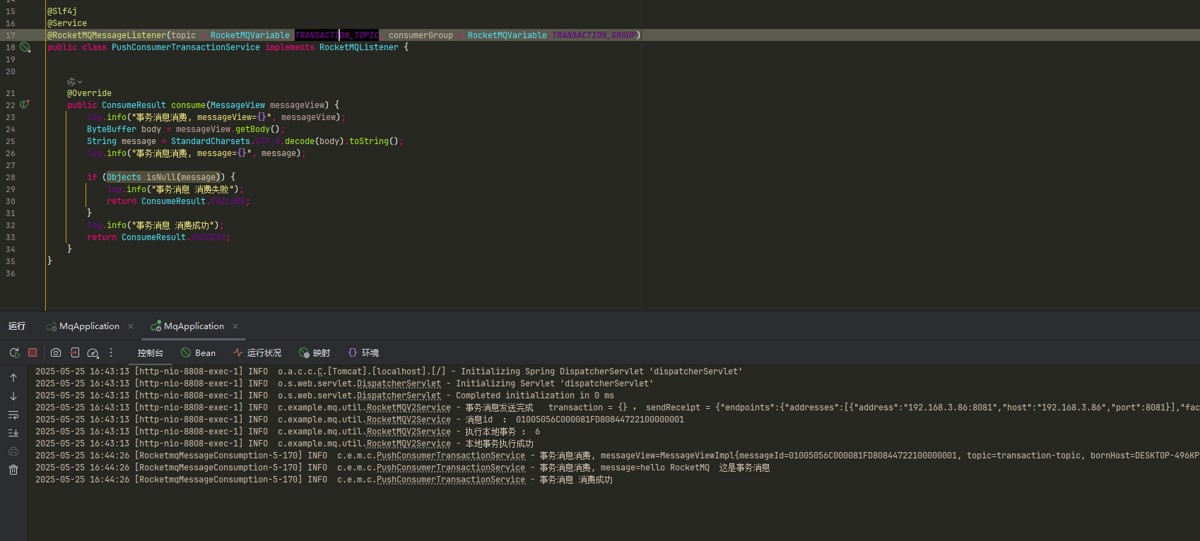Viewport: 1200px width, 541px height.
Task: Expand the author inlay hint dropdown above @Override
Action: 75,82
